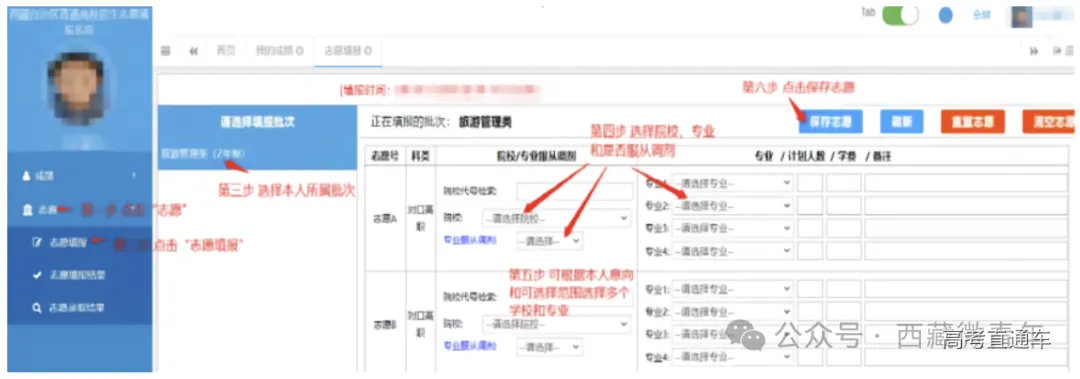Open 志愿填报结果 in the sidebar
Viewport: 1080px width, 379px height.
76,275
